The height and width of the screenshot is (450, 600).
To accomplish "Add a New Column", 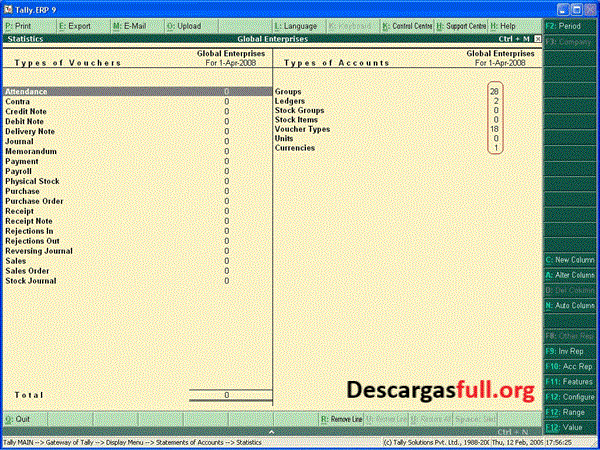I will (569, 260).
